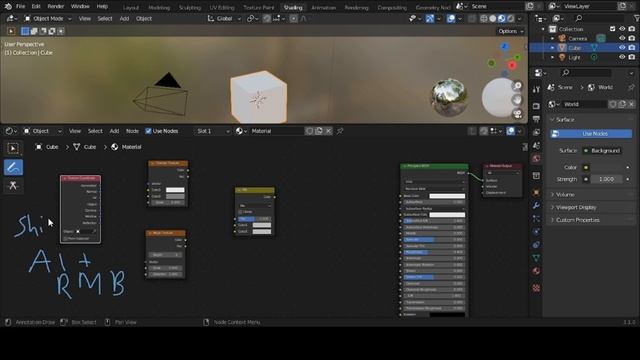
Task: Open the File menu
Action: tap(20, 7)
